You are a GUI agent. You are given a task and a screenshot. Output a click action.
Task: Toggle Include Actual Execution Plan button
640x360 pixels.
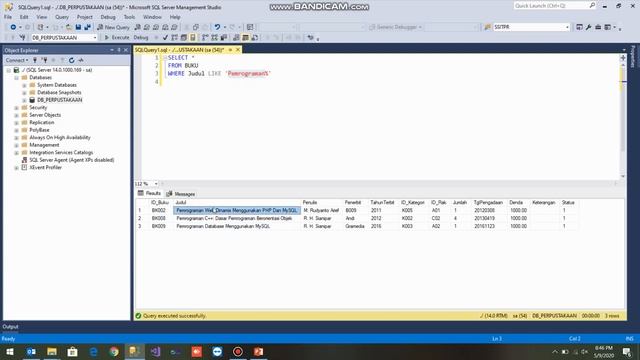[205, 38]
